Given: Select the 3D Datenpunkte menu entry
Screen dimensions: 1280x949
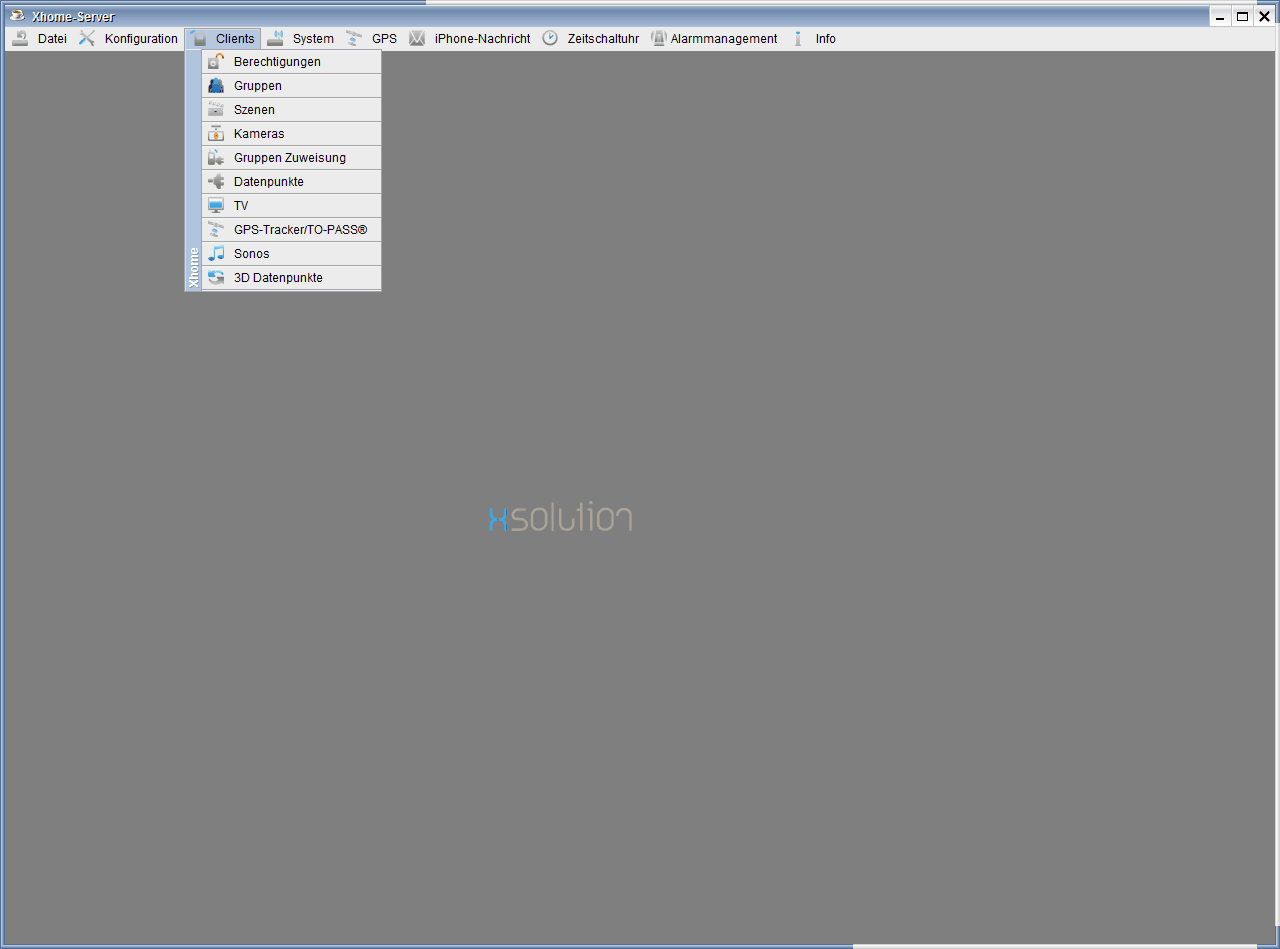Looking at the screenshot, I should (278, 278).
